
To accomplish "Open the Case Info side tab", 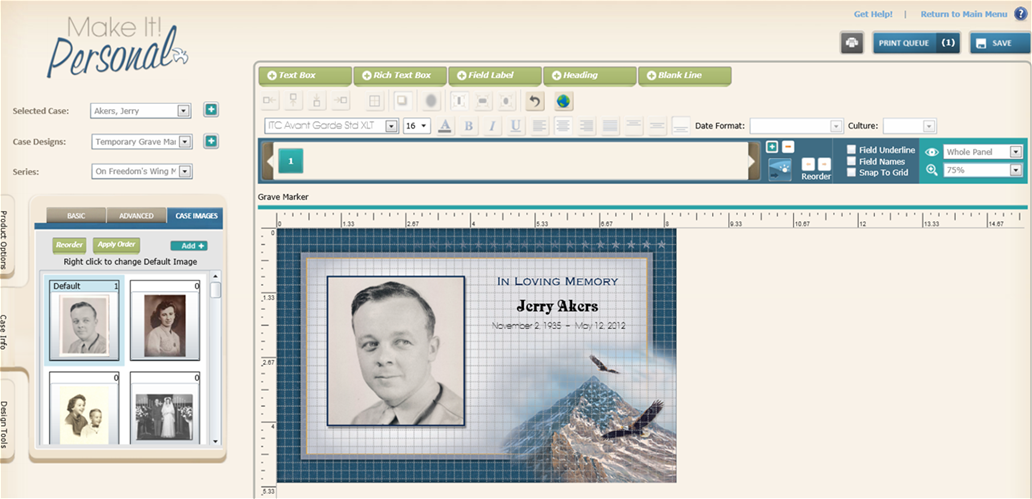I will 4,332.
